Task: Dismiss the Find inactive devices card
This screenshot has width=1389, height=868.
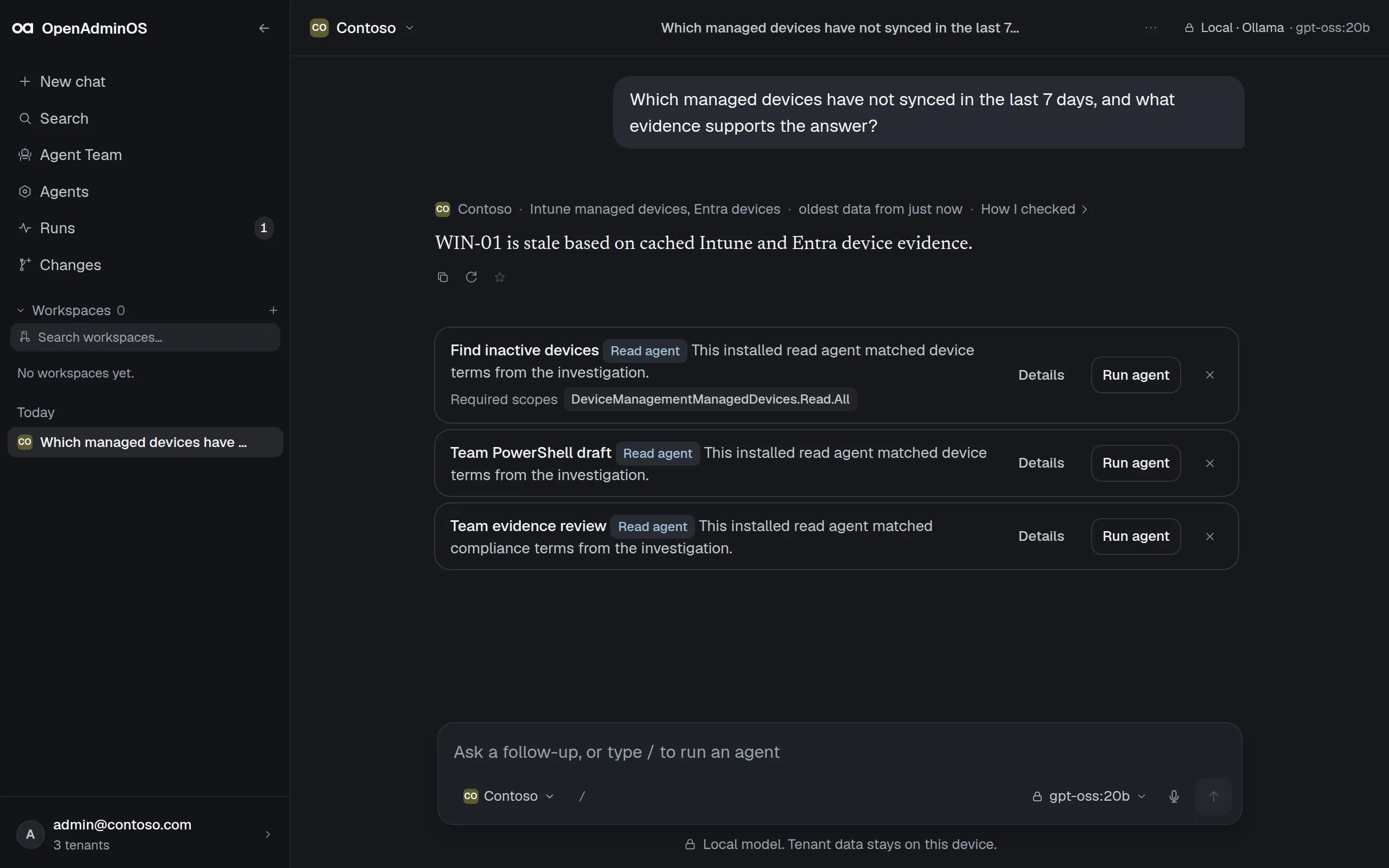Action: click(x=1209, y=375)
